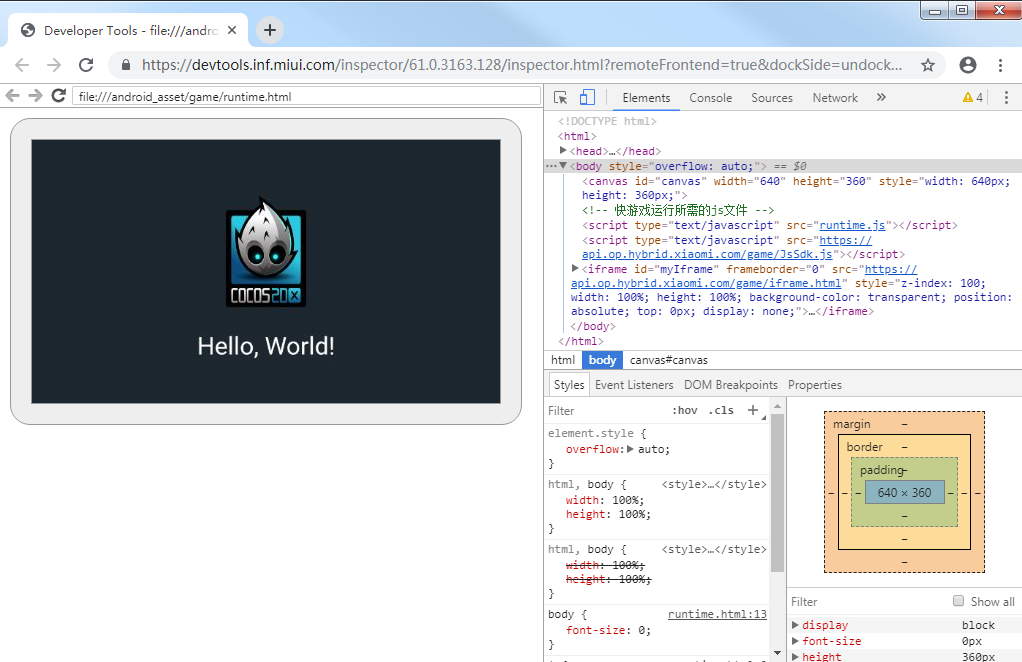The image size is (1022, 662).
Task: Click the 640 × 360 content box
Action: click(x=905, y=493)
